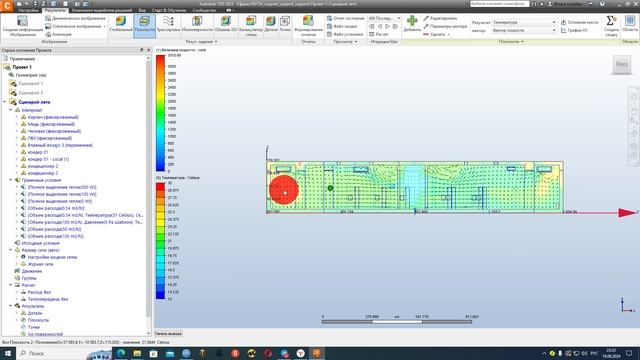Expand the Static image dropdown

pyautogui.click(x=104, y=26)
